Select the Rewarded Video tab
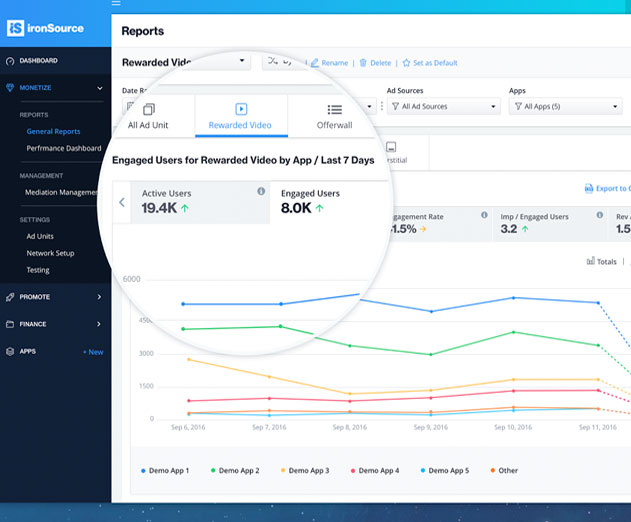The image size is (631, 522). 240,116
